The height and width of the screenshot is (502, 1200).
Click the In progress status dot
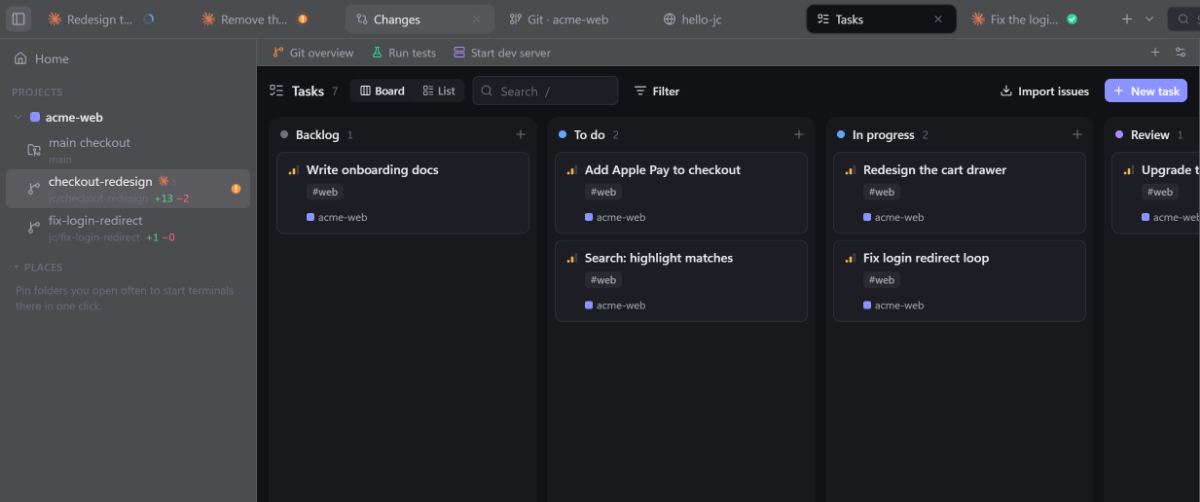point(841,135)
